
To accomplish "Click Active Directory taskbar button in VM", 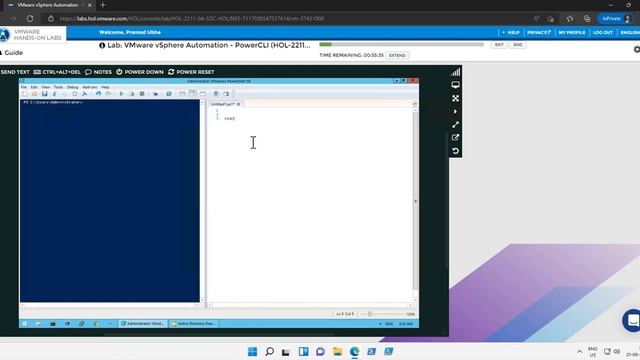I will [193, 324].
